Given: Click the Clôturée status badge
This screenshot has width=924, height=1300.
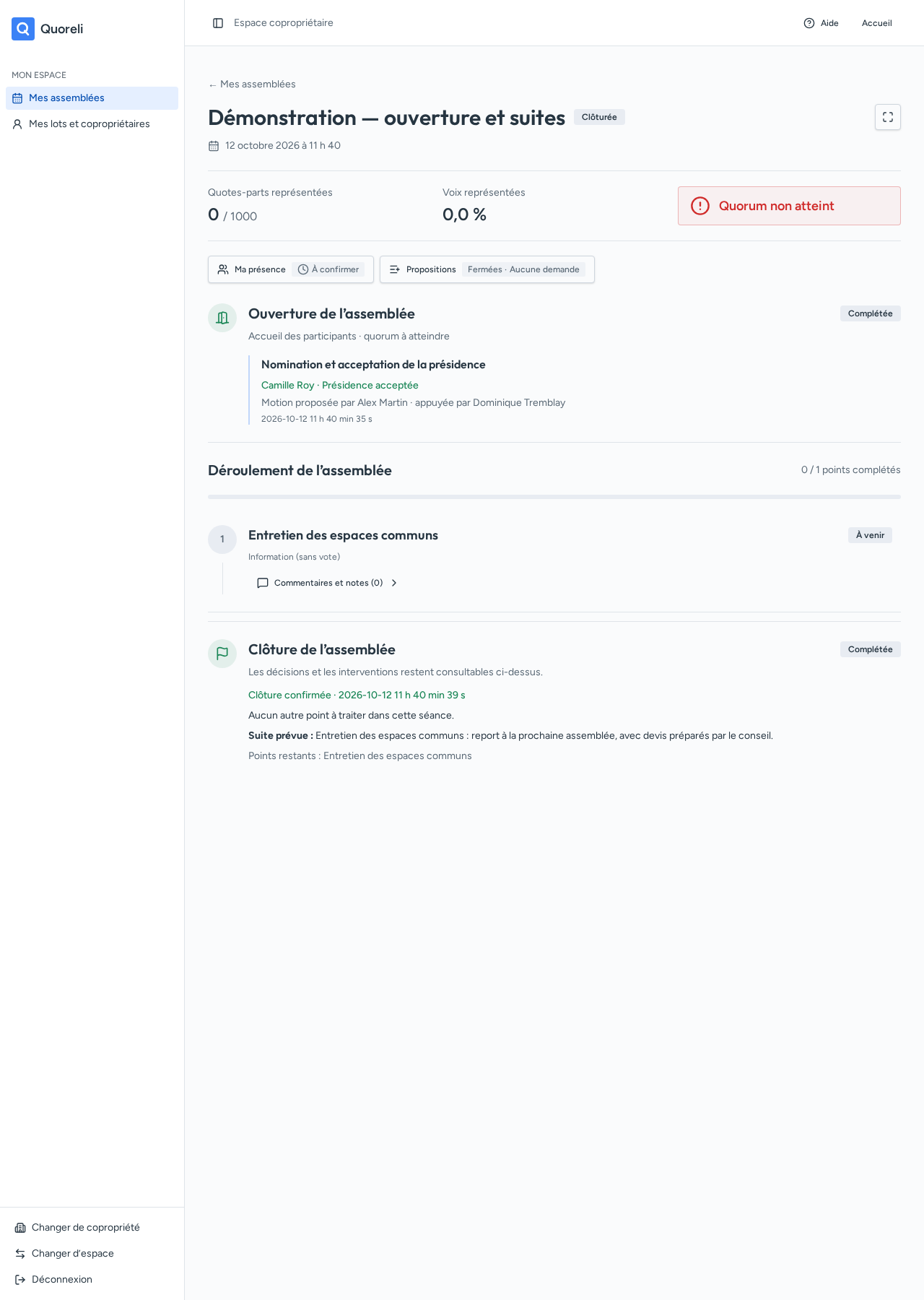Looking at the screenshot, I should click(599, 117).
